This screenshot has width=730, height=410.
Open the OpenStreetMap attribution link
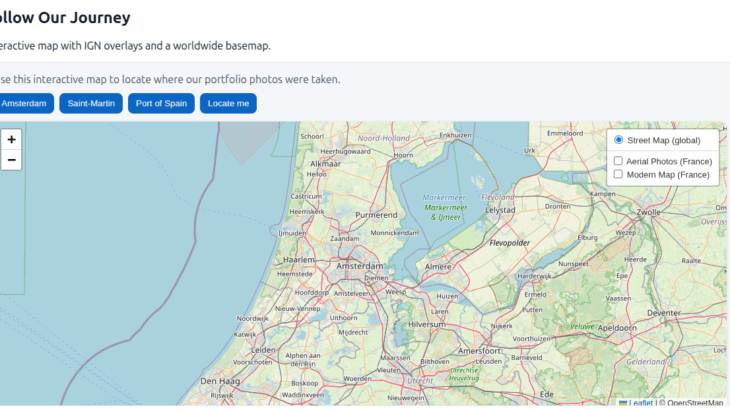point(694,403)
